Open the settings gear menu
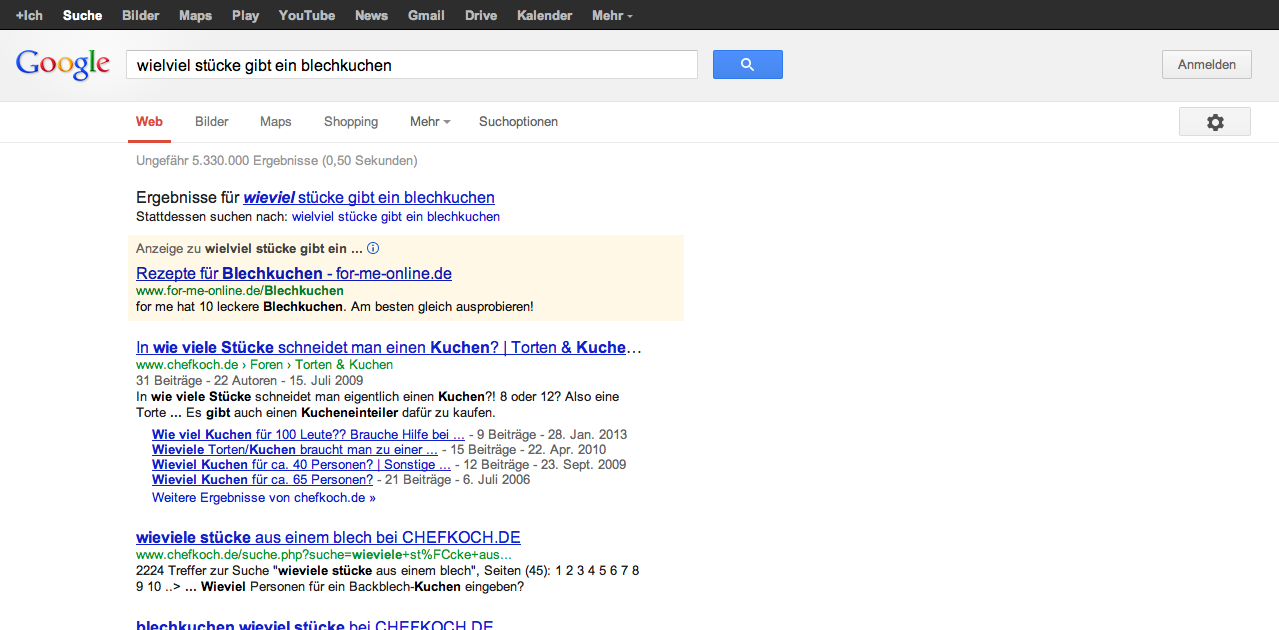The width and height of the screenshot is (1279, 630). [x=1214, y=122]
